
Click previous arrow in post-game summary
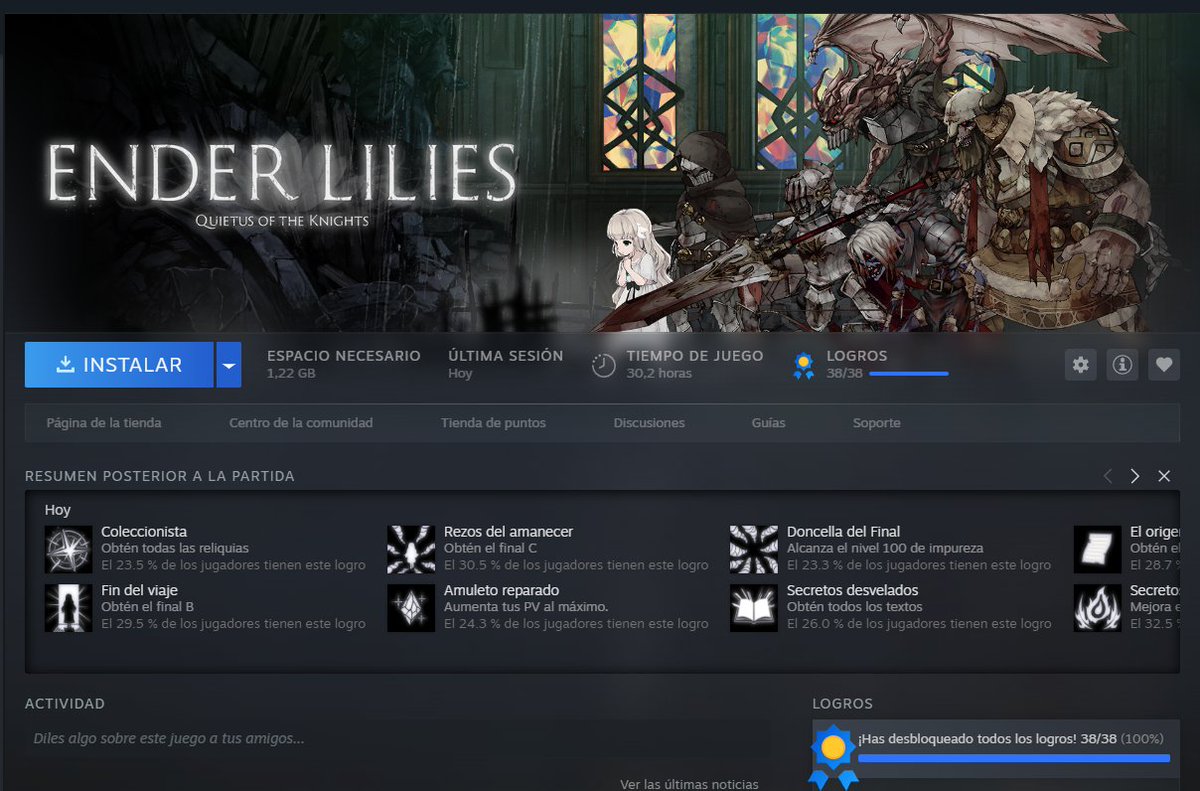[1107, 476]
